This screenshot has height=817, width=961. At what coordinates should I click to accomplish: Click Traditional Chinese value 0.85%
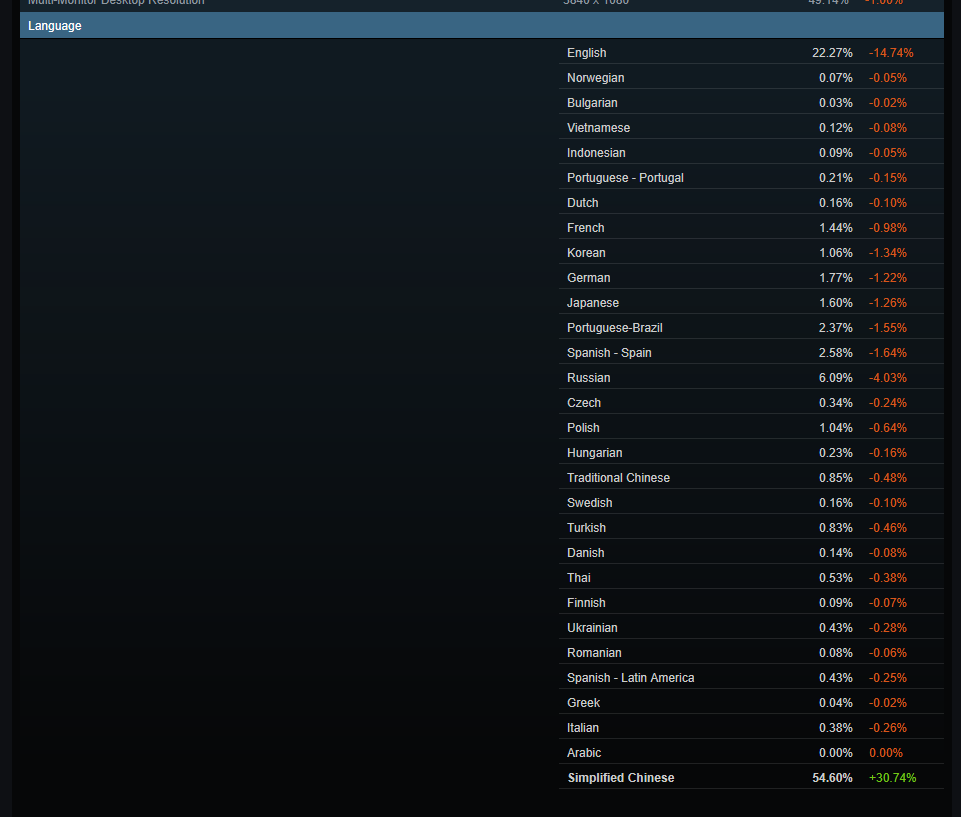pyautogui.click(x=836, y=478)
